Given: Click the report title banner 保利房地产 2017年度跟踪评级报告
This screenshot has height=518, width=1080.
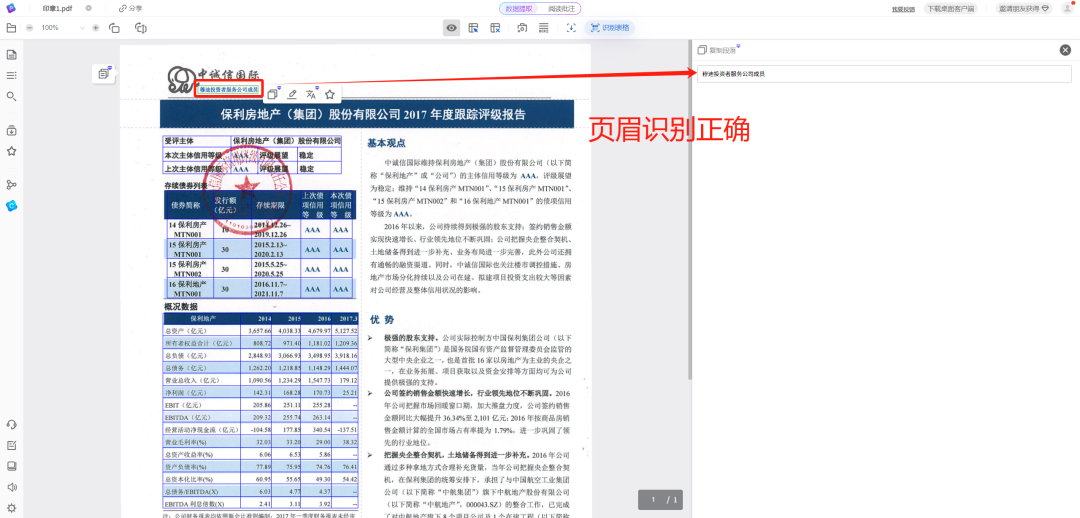Looking at the screenshot, I should click(x=366, y=114).
